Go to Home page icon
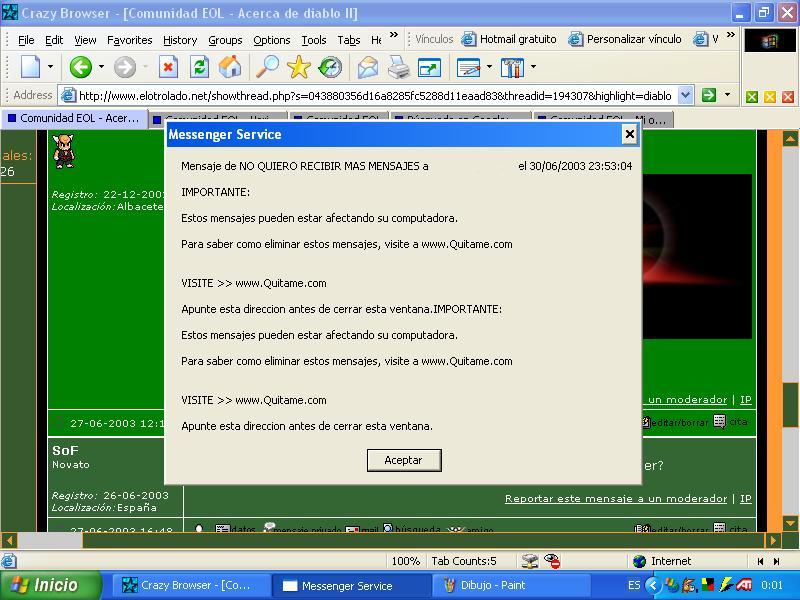The width and height of the screenshot is (800, 600). click(230, 67)
